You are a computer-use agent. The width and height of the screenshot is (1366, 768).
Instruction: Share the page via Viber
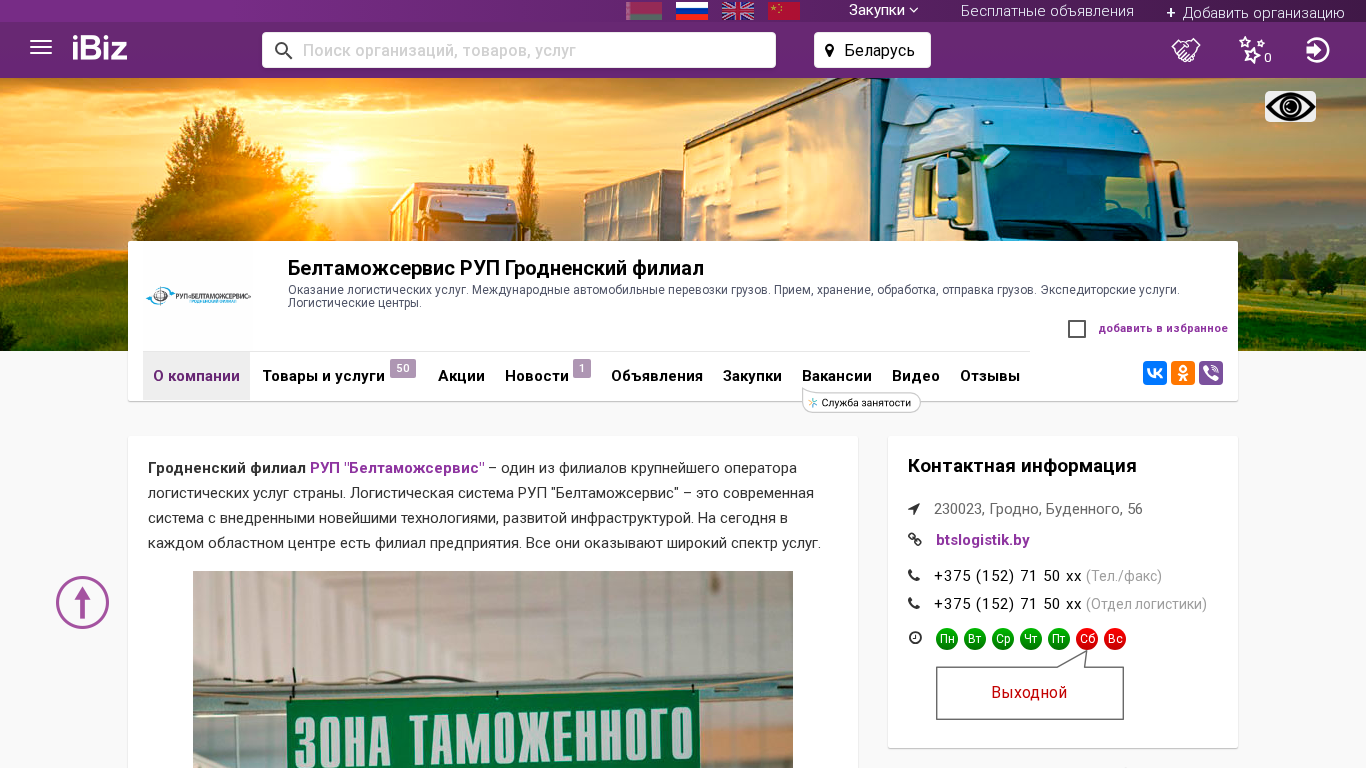pyautogui.click(x=1211, y=373)
